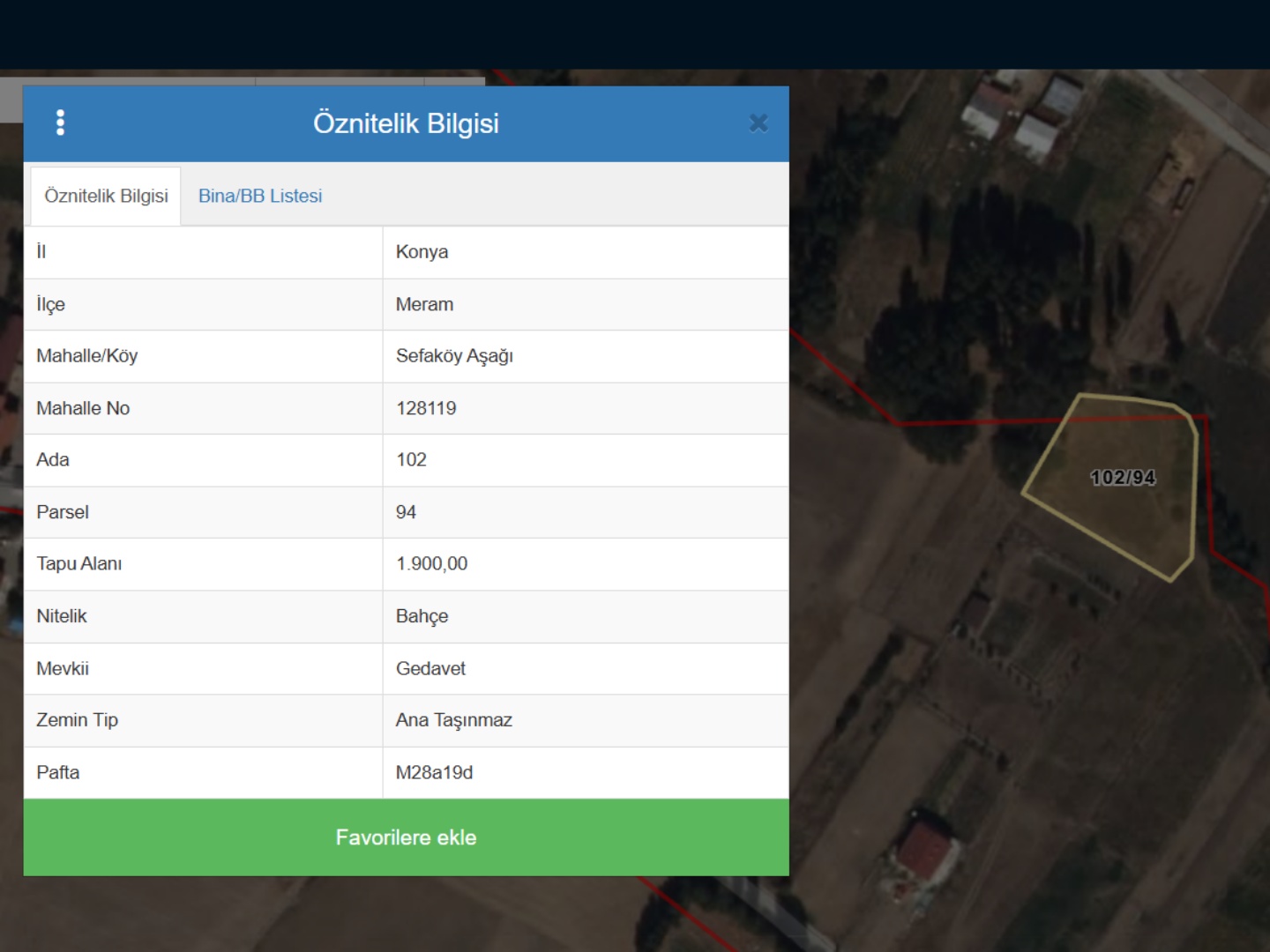Click the Tapu Alanı value 1.900,00
Screen dimensions: 1270x952
[x=431, y=564]
